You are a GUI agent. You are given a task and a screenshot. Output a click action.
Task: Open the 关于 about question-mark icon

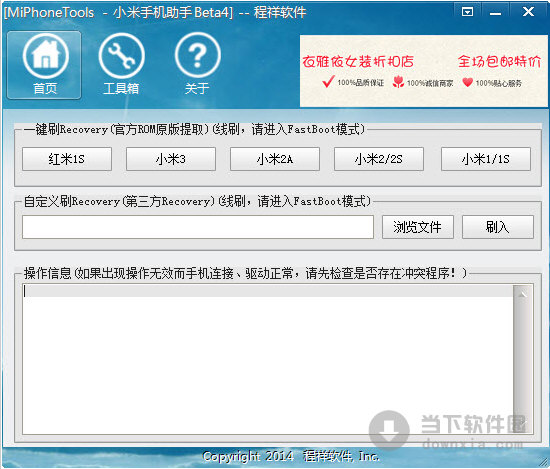[197, 64]
